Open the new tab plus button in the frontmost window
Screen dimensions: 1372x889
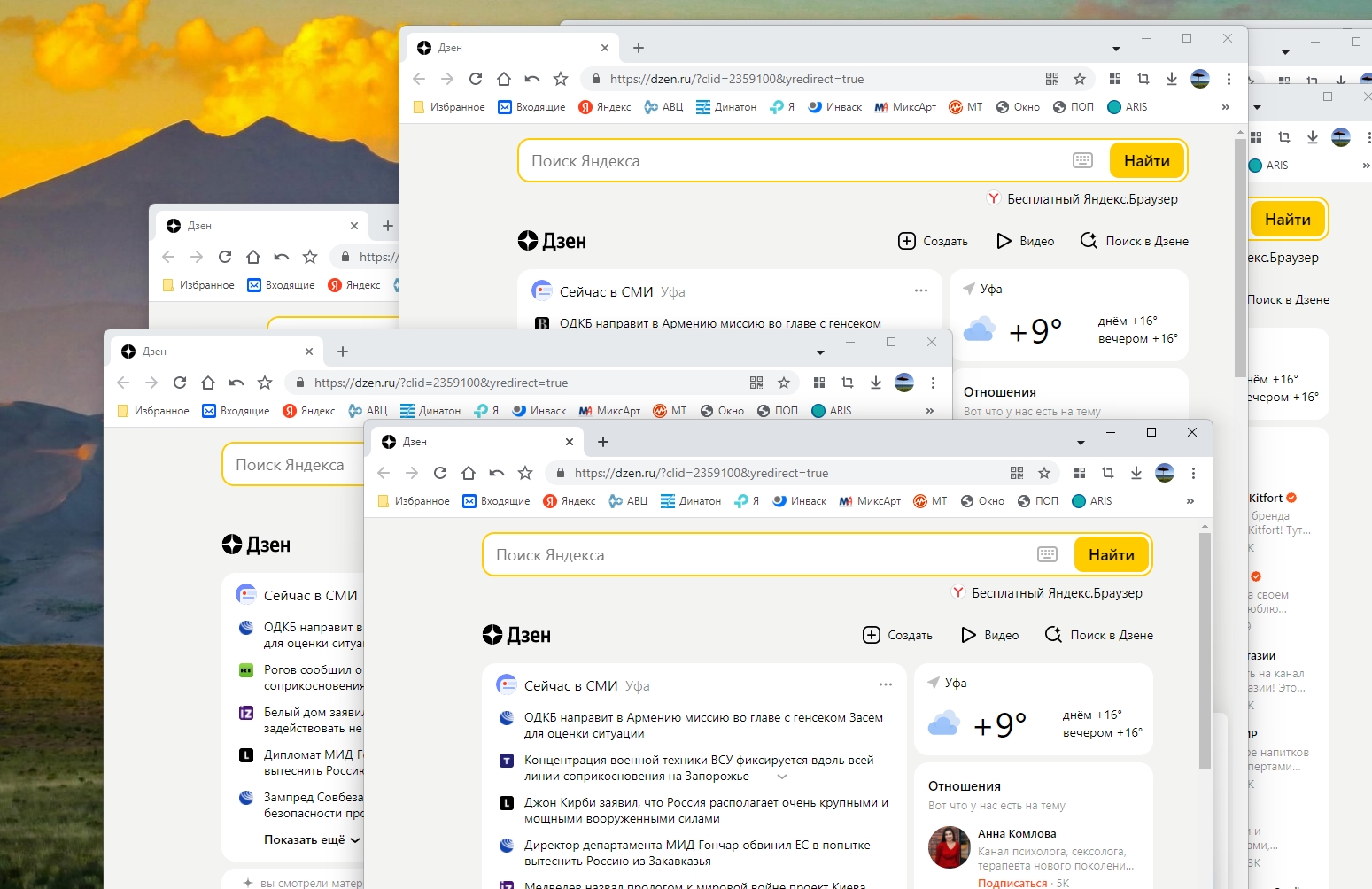tap(603, 442)
